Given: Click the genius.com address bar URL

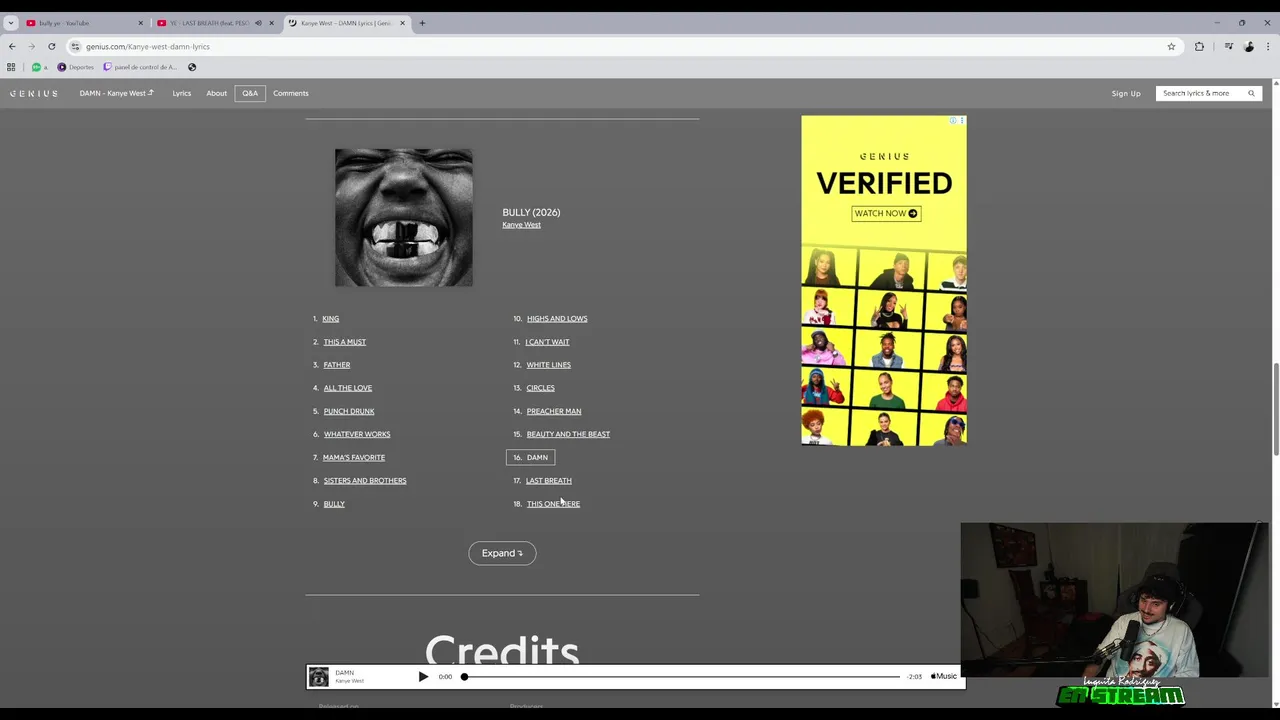Looking at the screenshot, I should [148, 47].
